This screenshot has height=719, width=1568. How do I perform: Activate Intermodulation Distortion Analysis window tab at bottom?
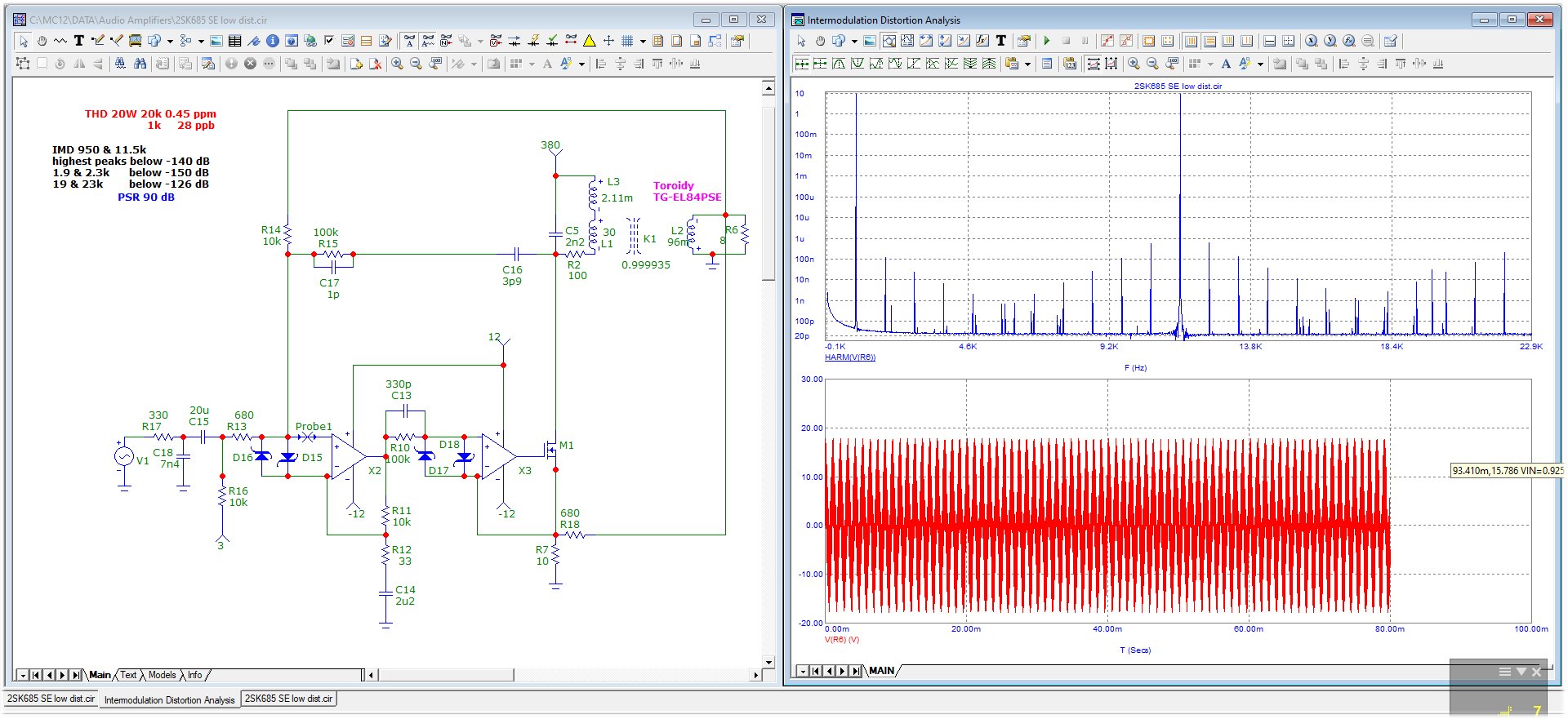click(x=169, y=699)
